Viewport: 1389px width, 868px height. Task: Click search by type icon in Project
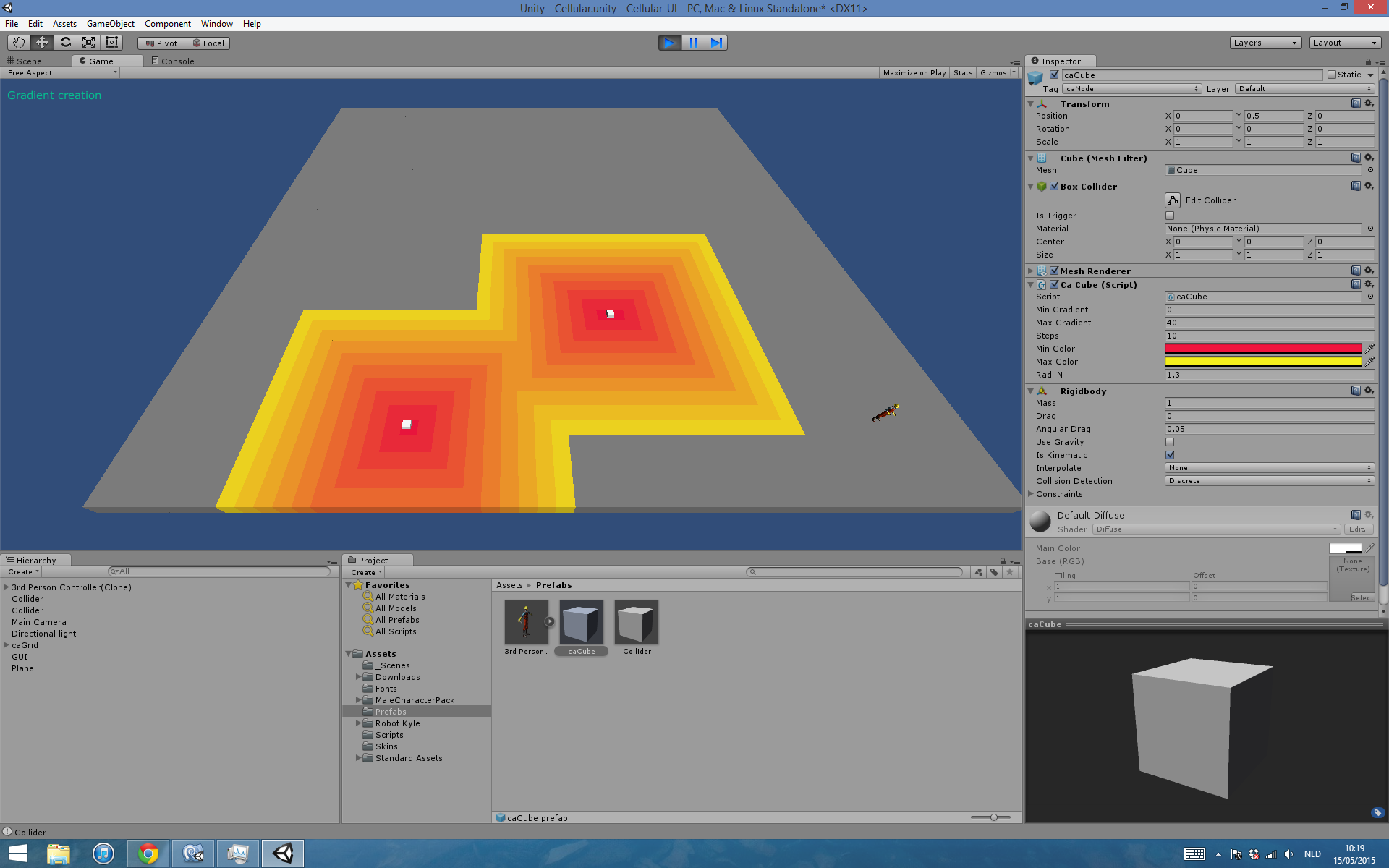tap(979, 572)
